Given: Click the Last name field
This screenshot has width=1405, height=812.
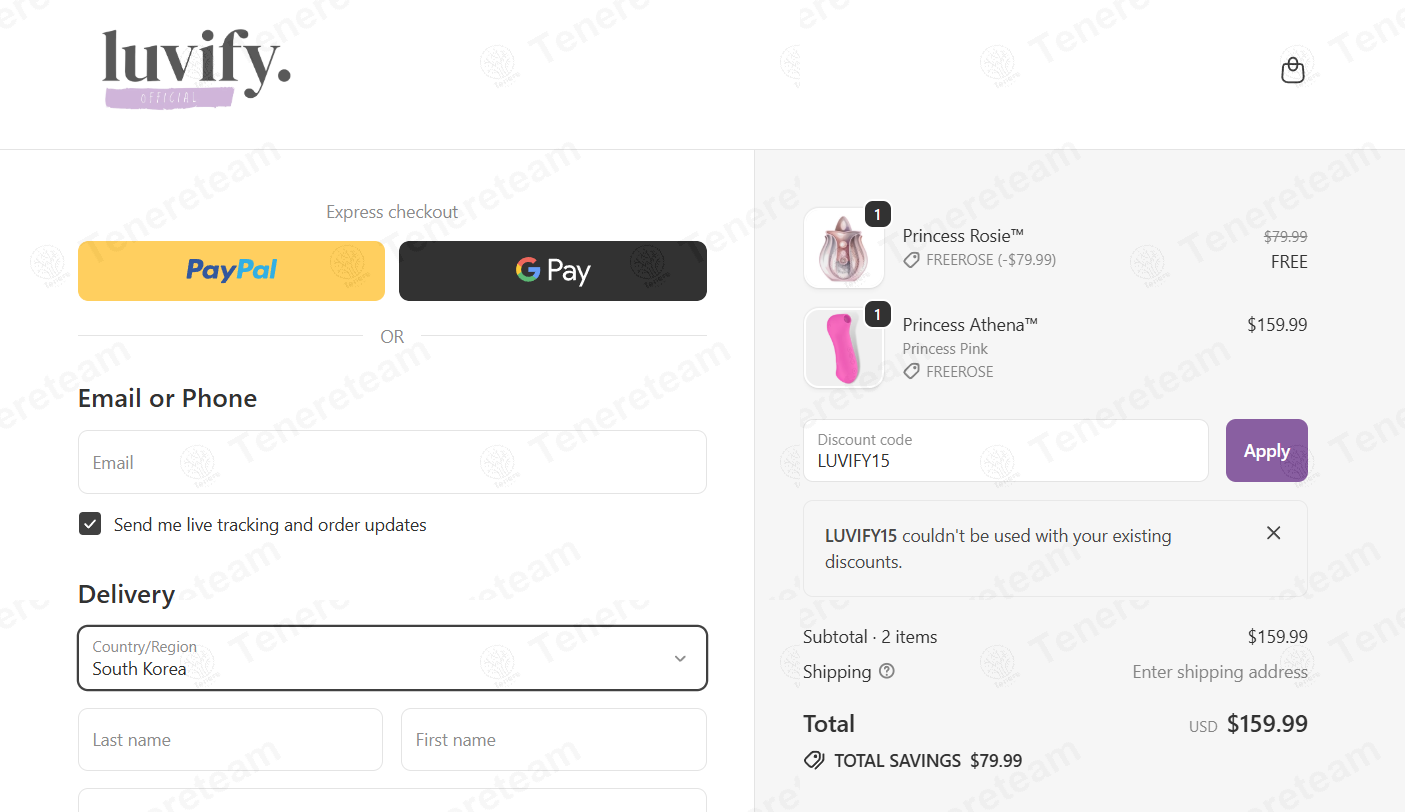Looking at the screenshot, I should click(x=230, y=740).
